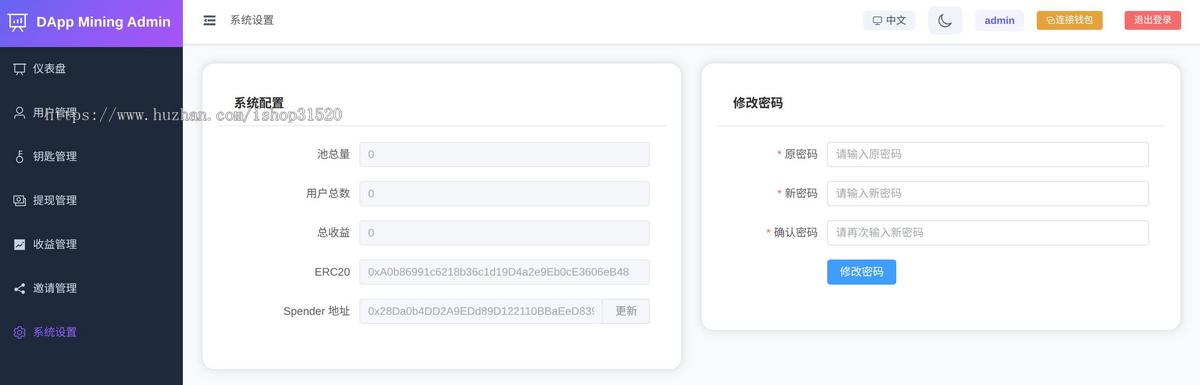
Task: Click the Spender 地址 input field
Action: coord(481,311)
